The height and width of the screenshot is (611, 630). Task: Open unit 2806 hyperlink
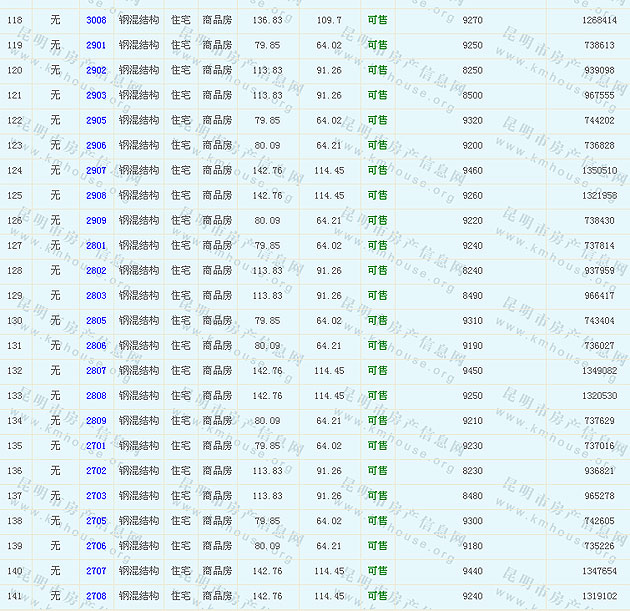96,345
